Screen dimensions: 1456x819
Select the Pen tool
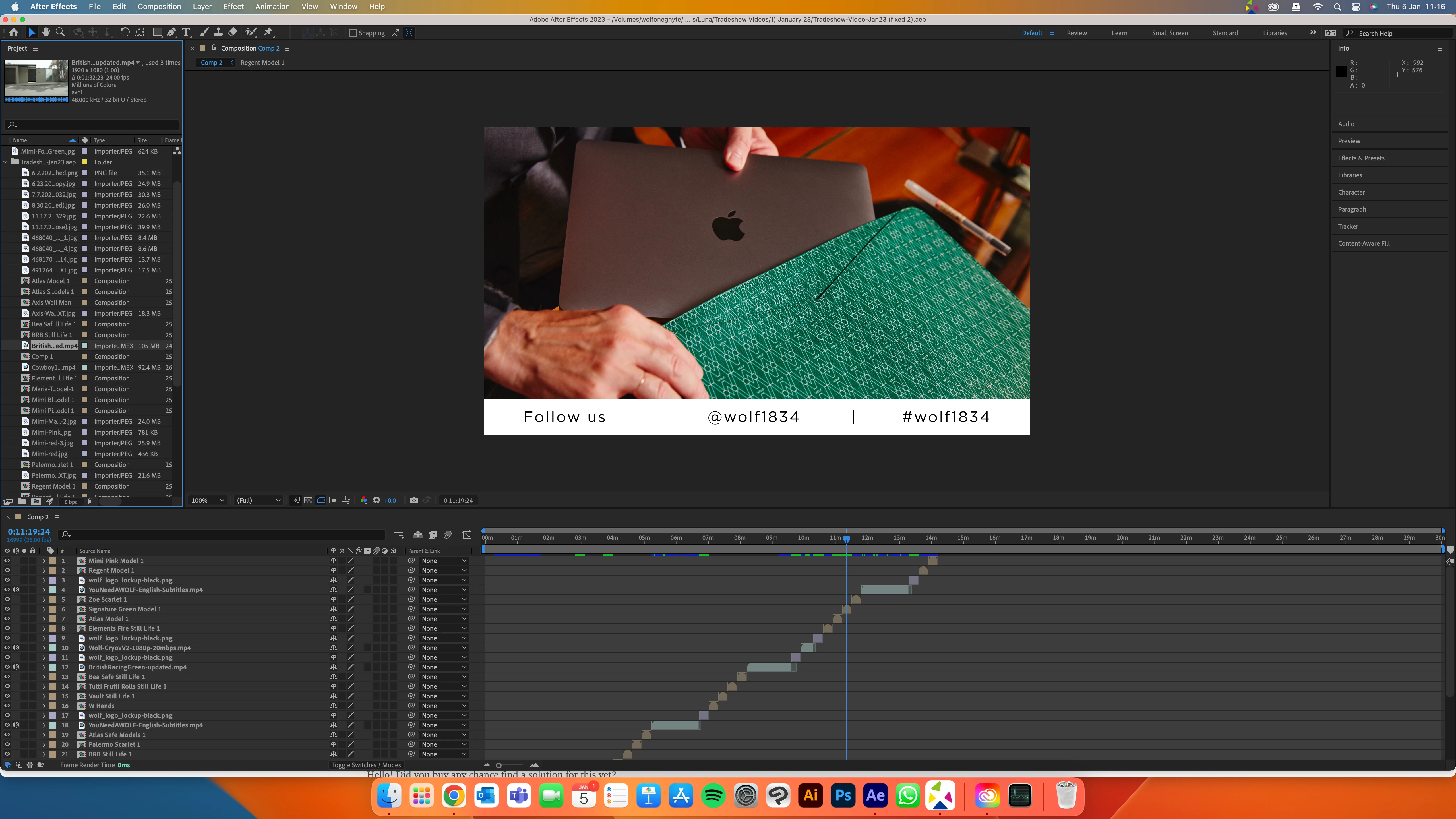(172, 32)
